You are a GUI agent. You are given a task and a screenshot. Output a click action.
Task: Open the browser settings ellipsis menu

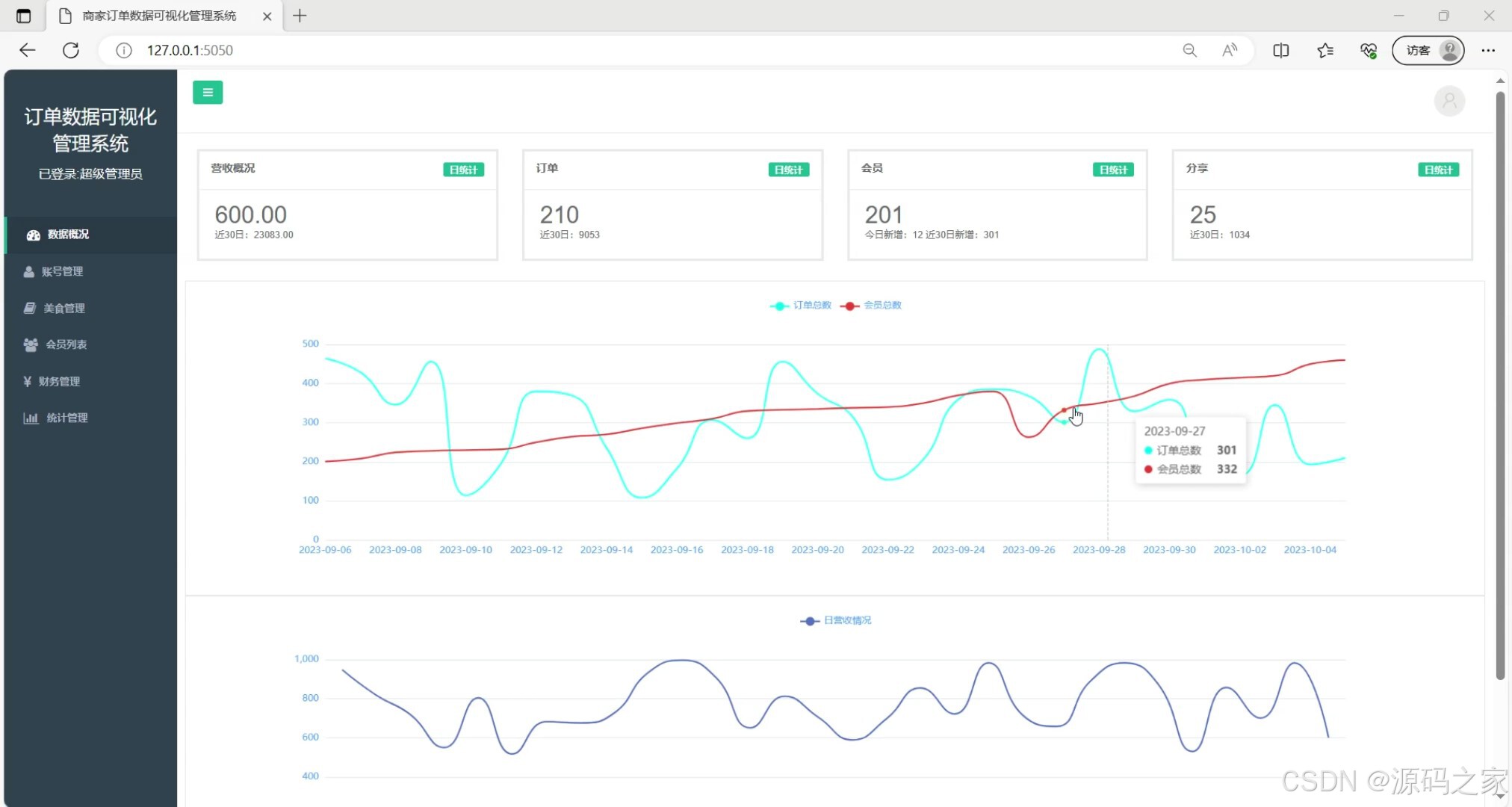(1488, 50)
